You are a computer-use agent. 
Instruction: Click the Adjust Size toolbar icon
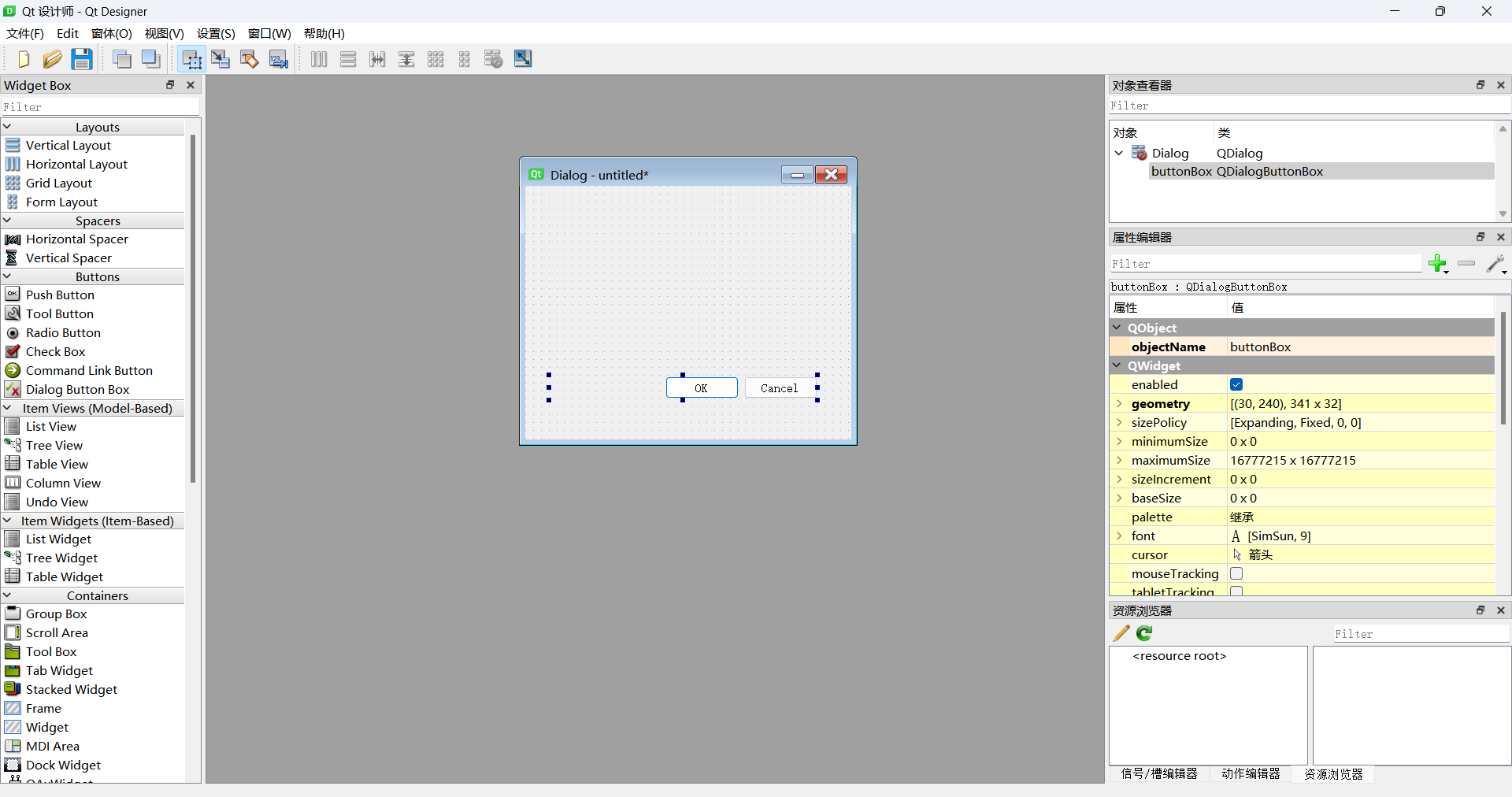tap(523, 59)
